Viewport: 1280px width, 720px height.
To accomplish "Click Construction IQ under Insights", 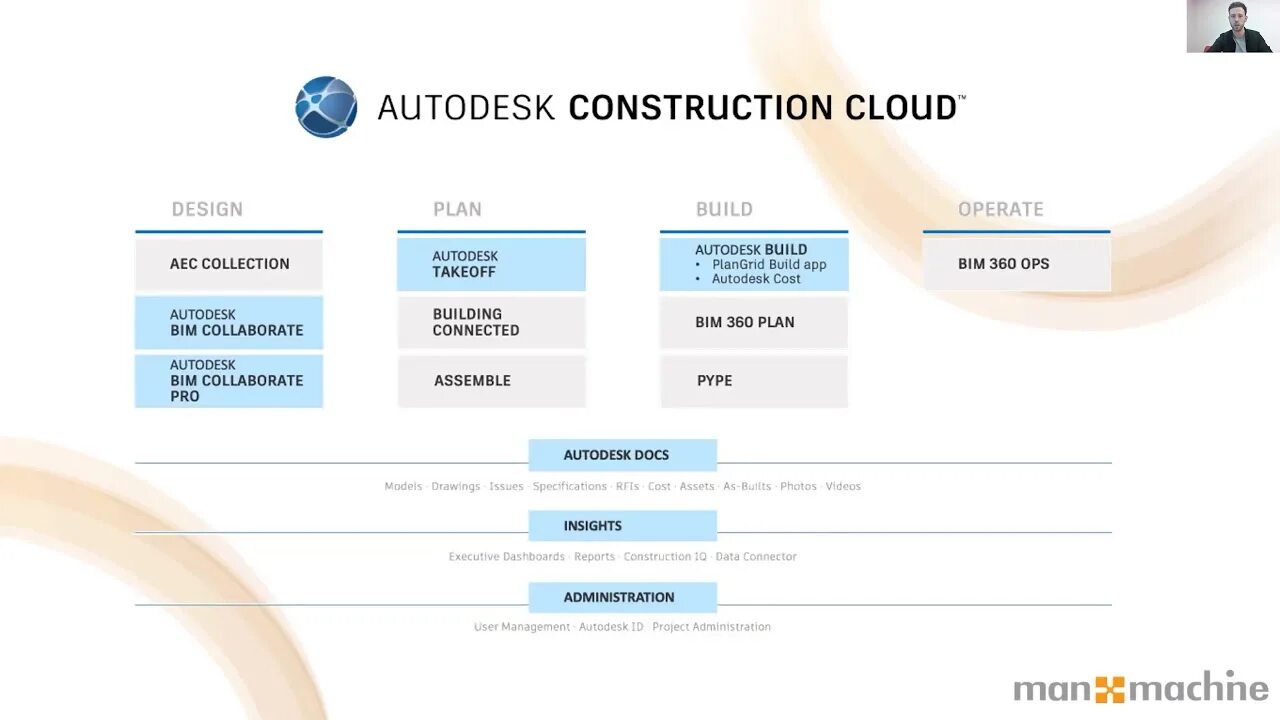I will pyautogui.click(x=665, y=557).
